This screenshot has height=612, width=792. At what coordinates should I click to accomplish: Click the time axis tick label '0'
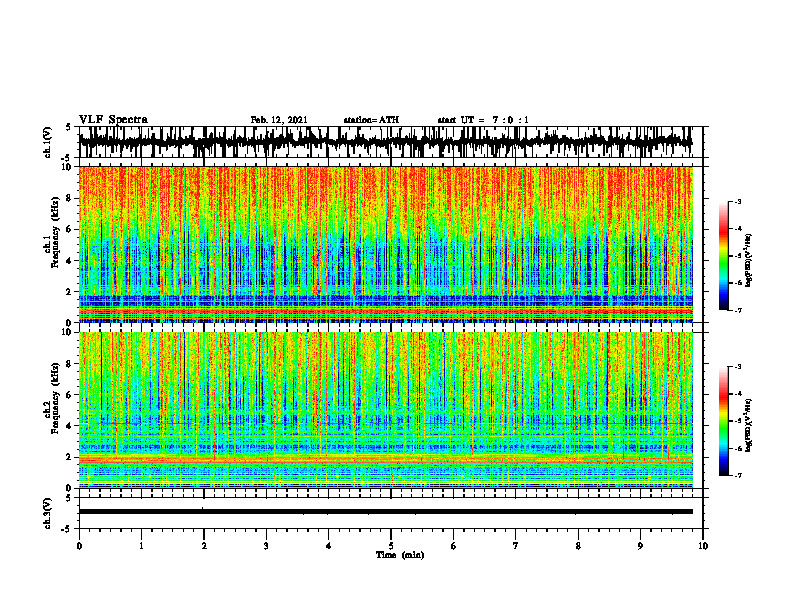[x=79, y=546]
